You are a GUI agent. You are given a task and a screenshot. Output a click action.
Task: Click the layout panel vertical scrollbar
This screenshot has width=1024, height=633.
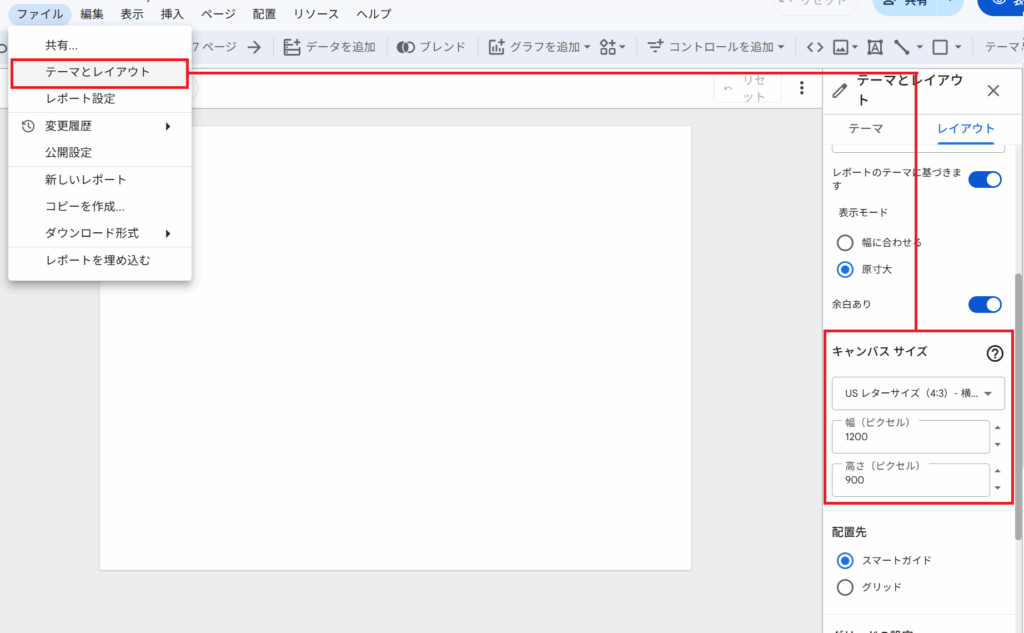[1018, 406]
